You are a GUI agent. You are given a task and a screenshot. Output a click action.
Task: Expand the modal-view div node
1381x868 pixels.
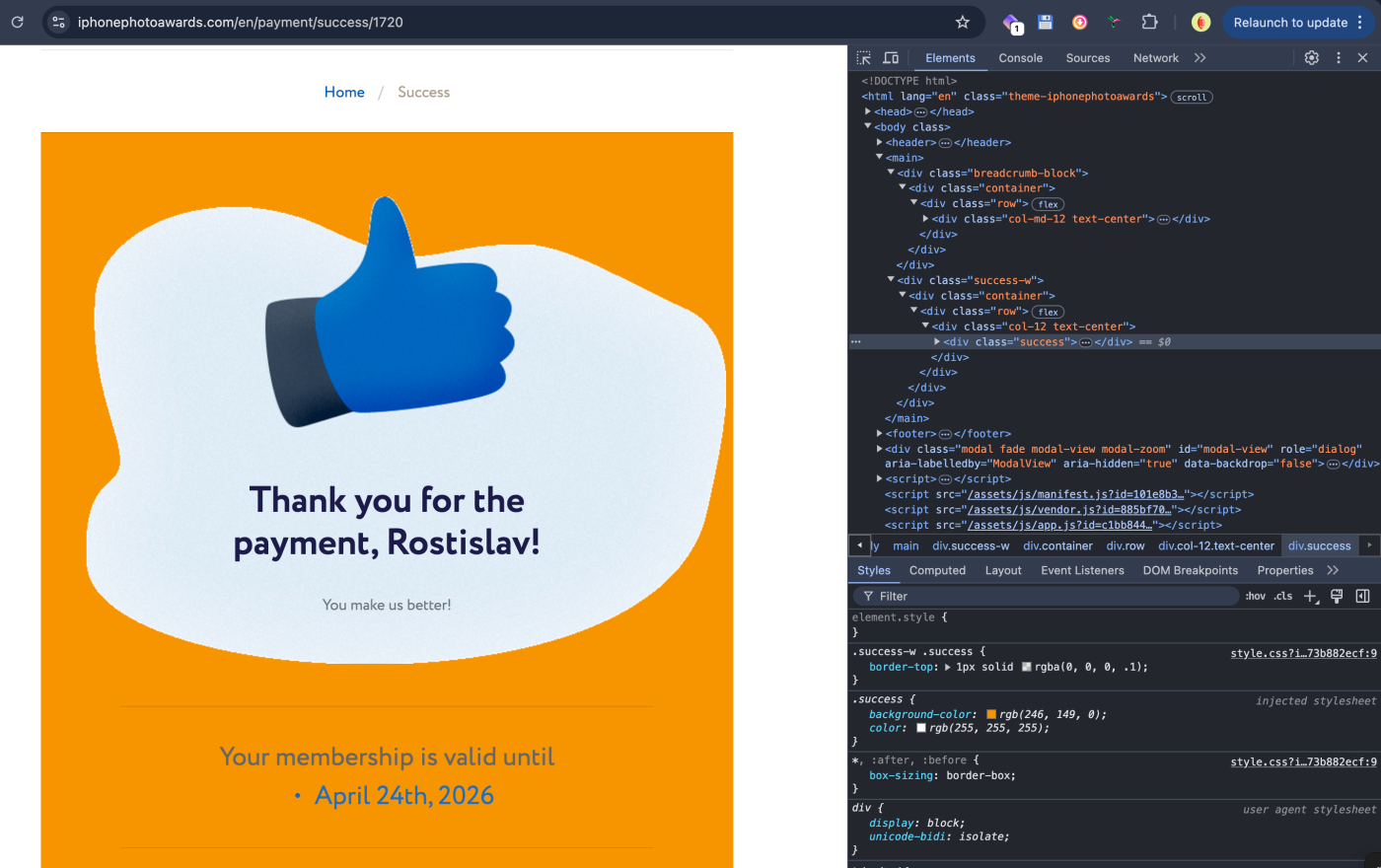pyautogui.click(x=880, y=449)
